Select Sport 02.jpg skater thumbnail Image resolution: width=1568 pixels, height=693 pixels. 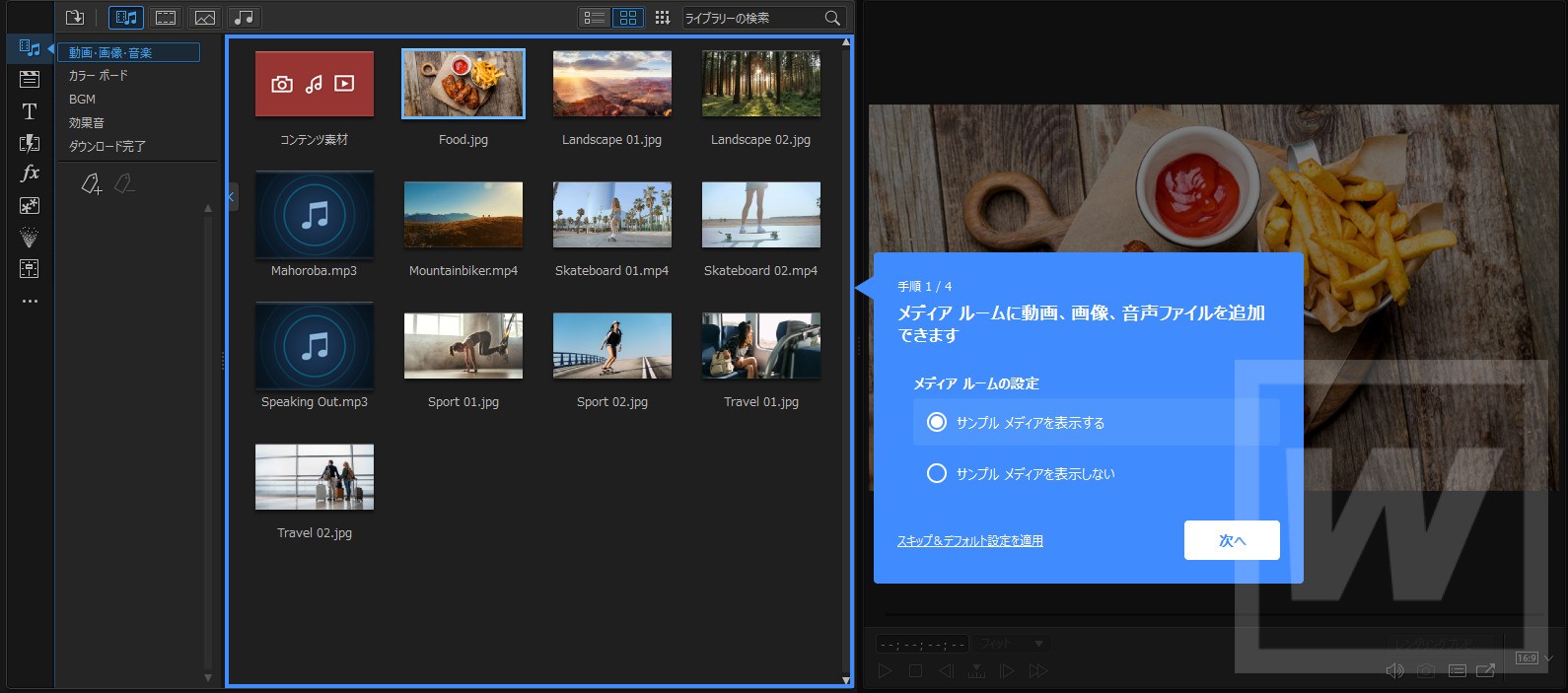click(x=612, y=346)
